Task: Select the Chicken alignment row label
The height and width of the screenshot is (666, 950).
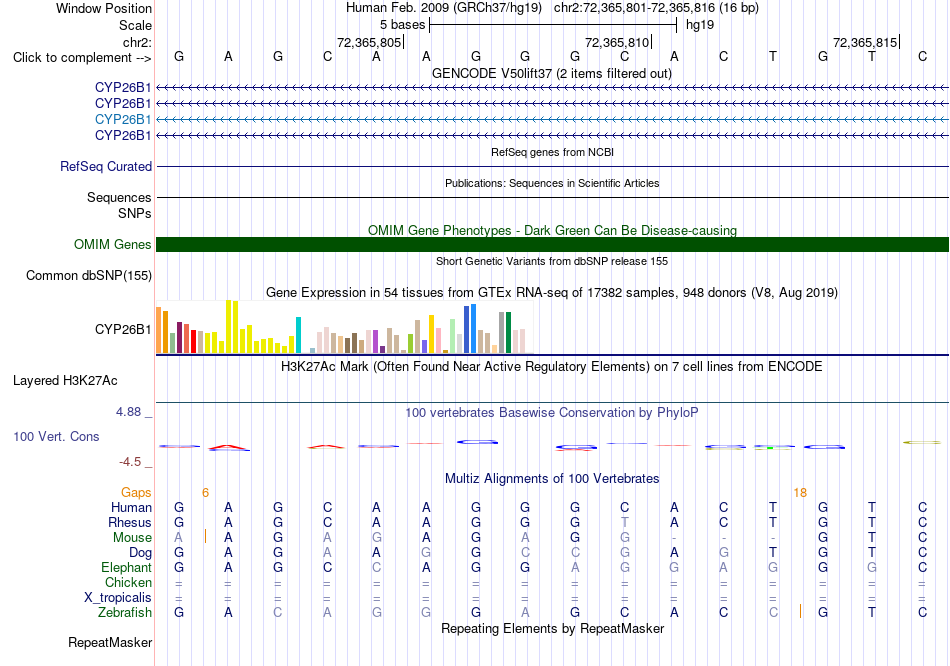Action: pyautogui.click(x=128, y=582)
